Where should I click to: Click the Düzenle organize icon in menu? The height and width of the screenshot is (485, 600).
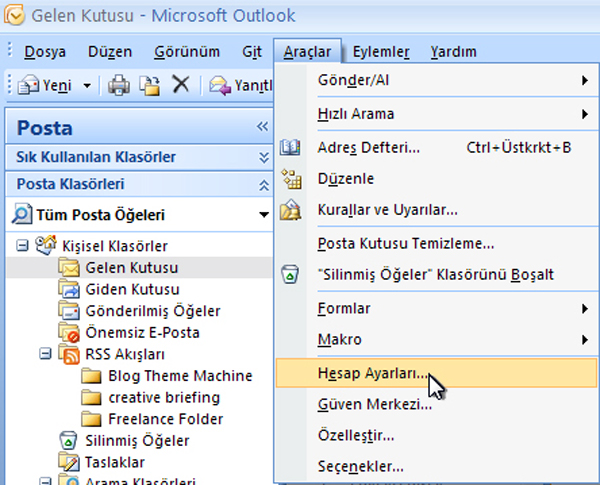pyautogui.click(x=291, y=179)
